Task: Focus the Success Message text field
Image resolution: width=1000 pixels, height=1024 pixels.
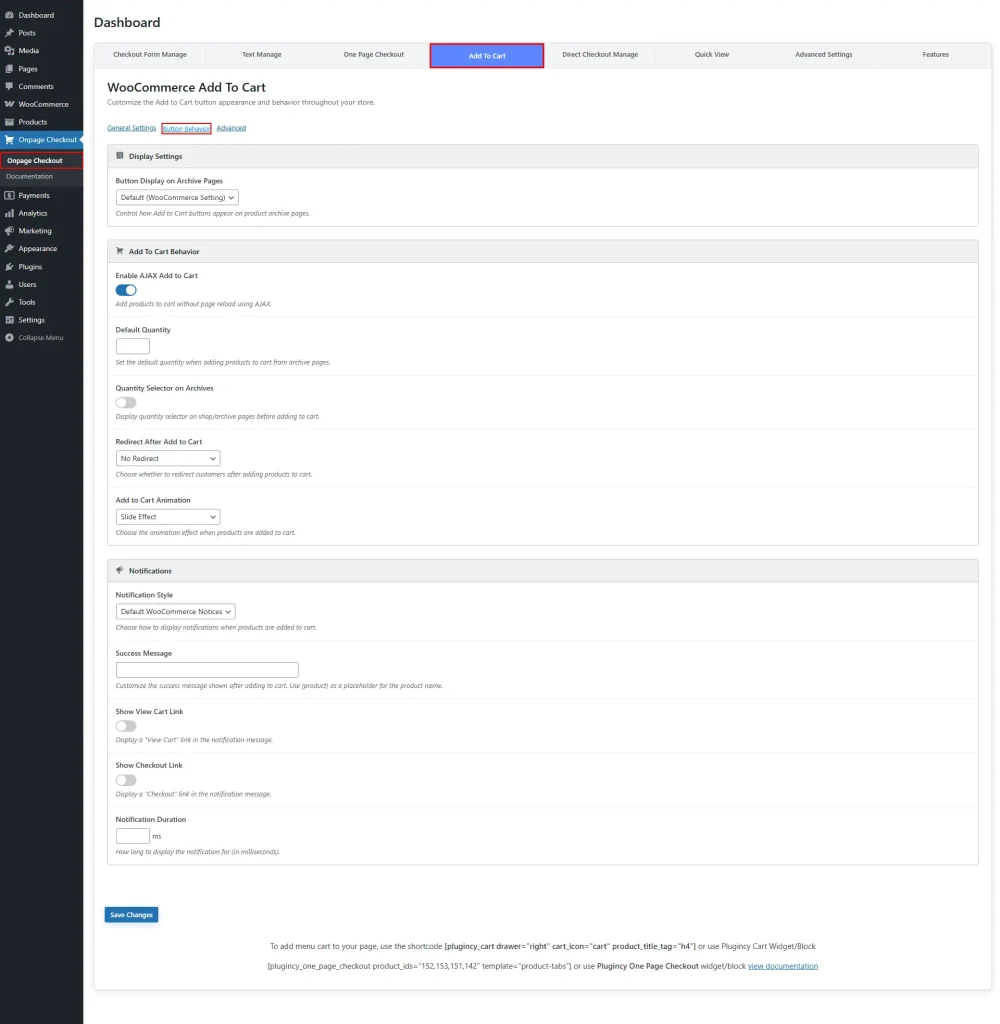Action: click(207, 669)
